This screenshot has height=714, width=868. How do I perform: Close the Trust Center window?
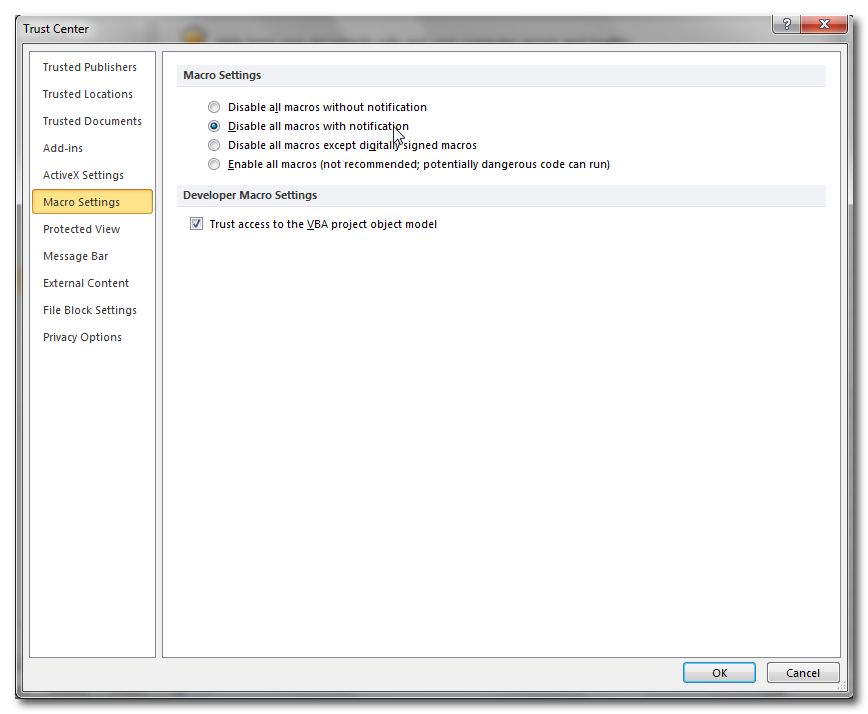pos(824,24)
